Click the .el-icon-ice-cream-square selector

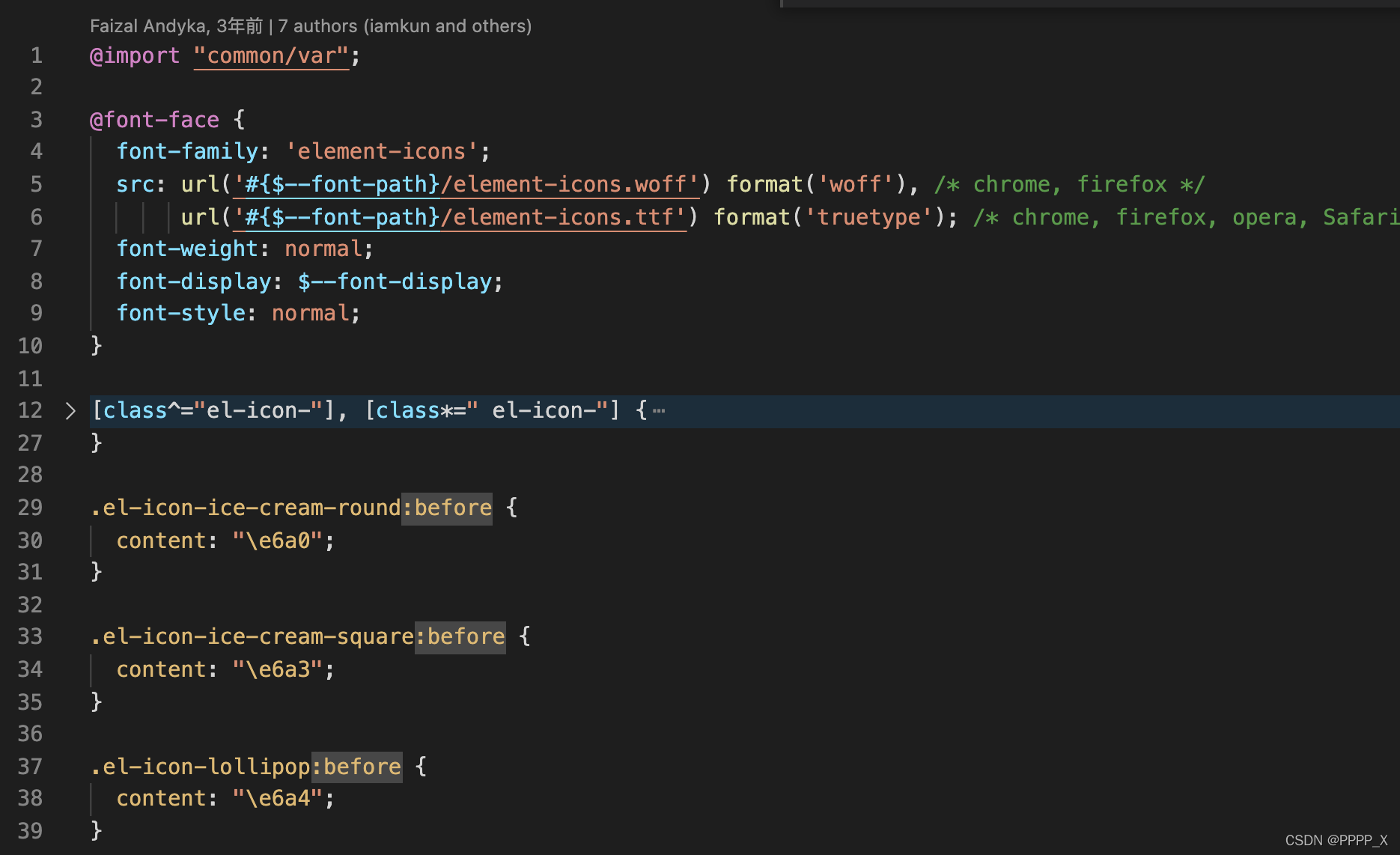click(x=252, y=636)
